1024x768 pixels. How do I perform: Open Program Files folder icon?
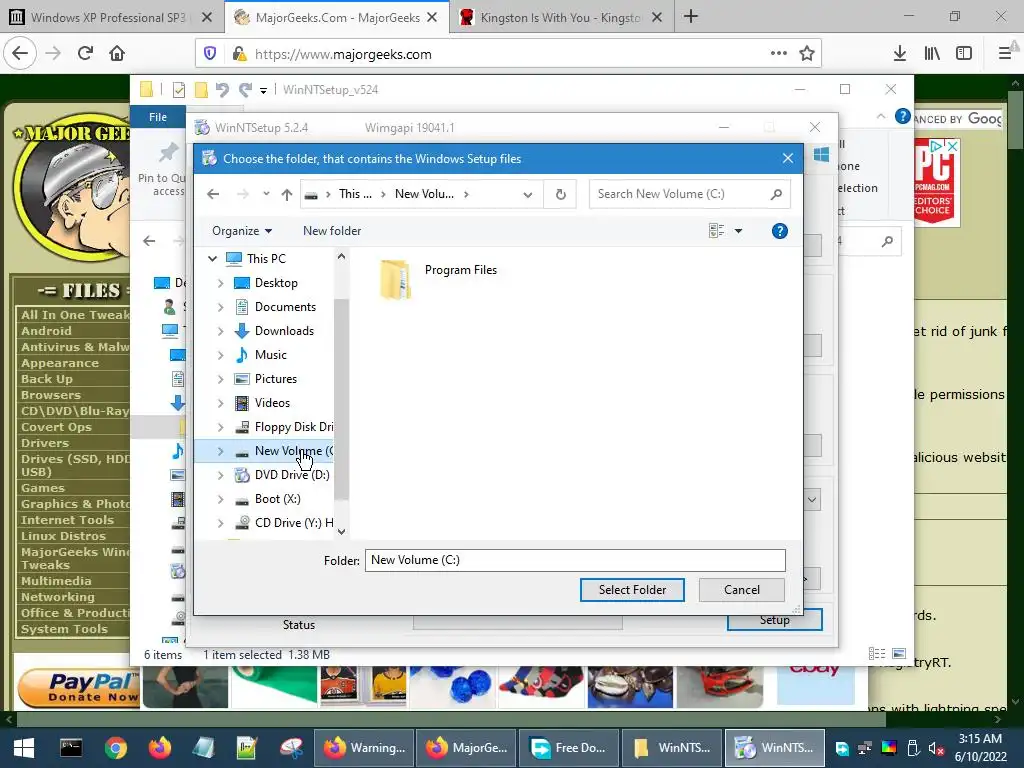click(x=395, y=279)
